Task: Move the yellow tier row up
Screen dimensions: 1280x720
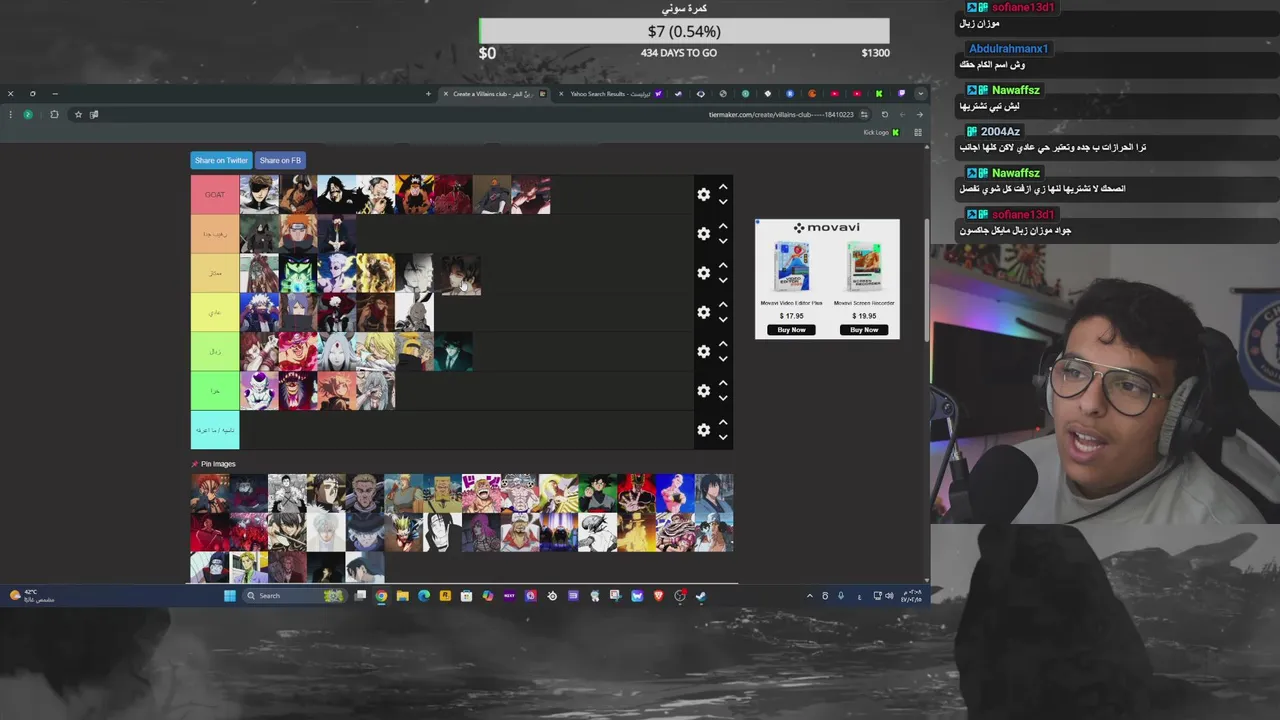Action: [723, 304]
